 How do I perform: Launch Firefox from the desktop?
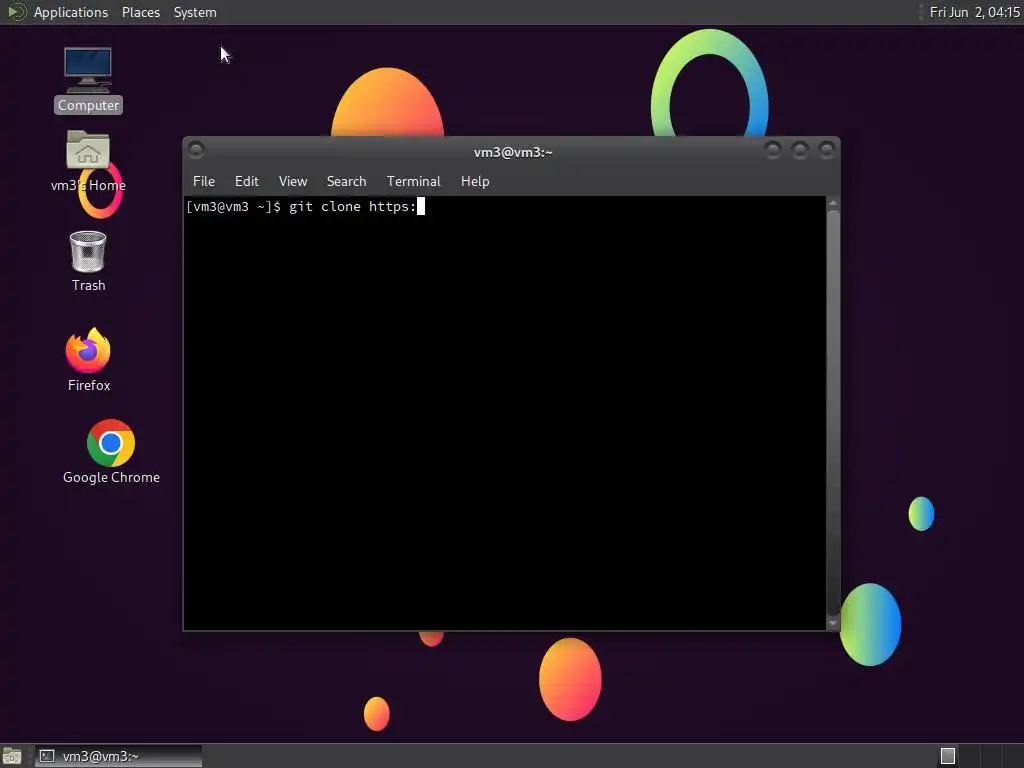[x=88, y=359]
